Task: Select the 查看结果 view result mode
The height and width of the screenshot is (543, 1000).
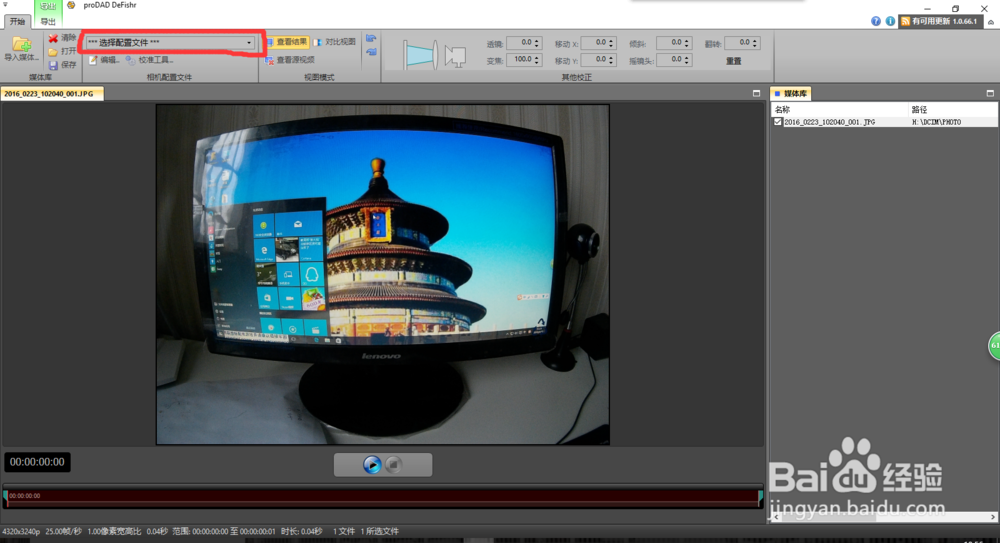Action: [x=288, y=42]
